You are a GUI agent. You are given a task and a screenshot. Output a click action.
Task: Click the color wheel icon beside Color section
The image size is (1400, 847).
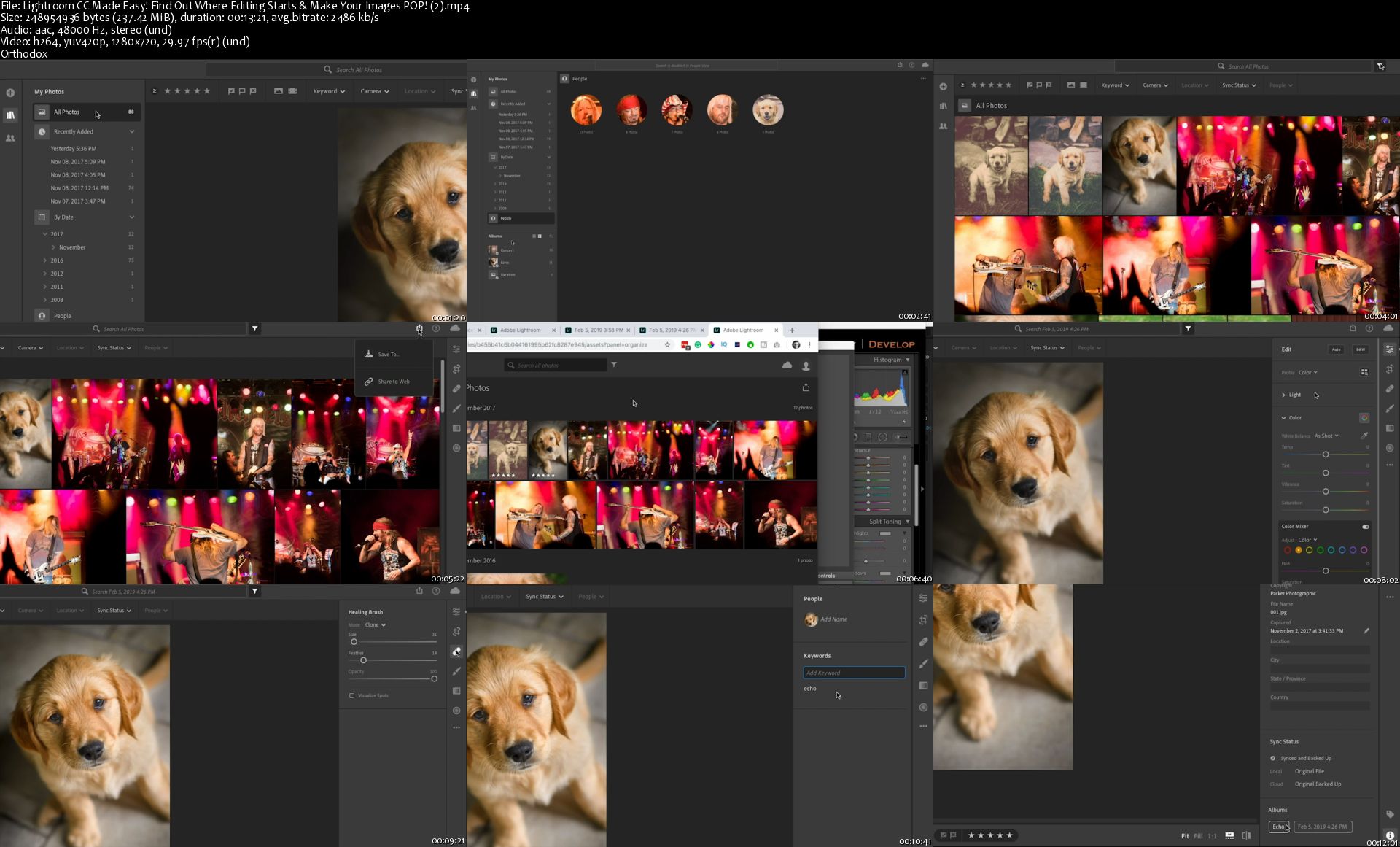[1364, 418]
